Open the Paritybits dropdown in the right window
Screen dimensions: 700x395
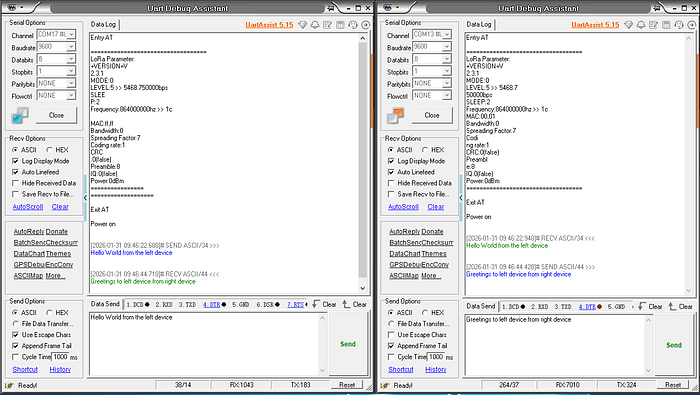click(x=447, y=83)
